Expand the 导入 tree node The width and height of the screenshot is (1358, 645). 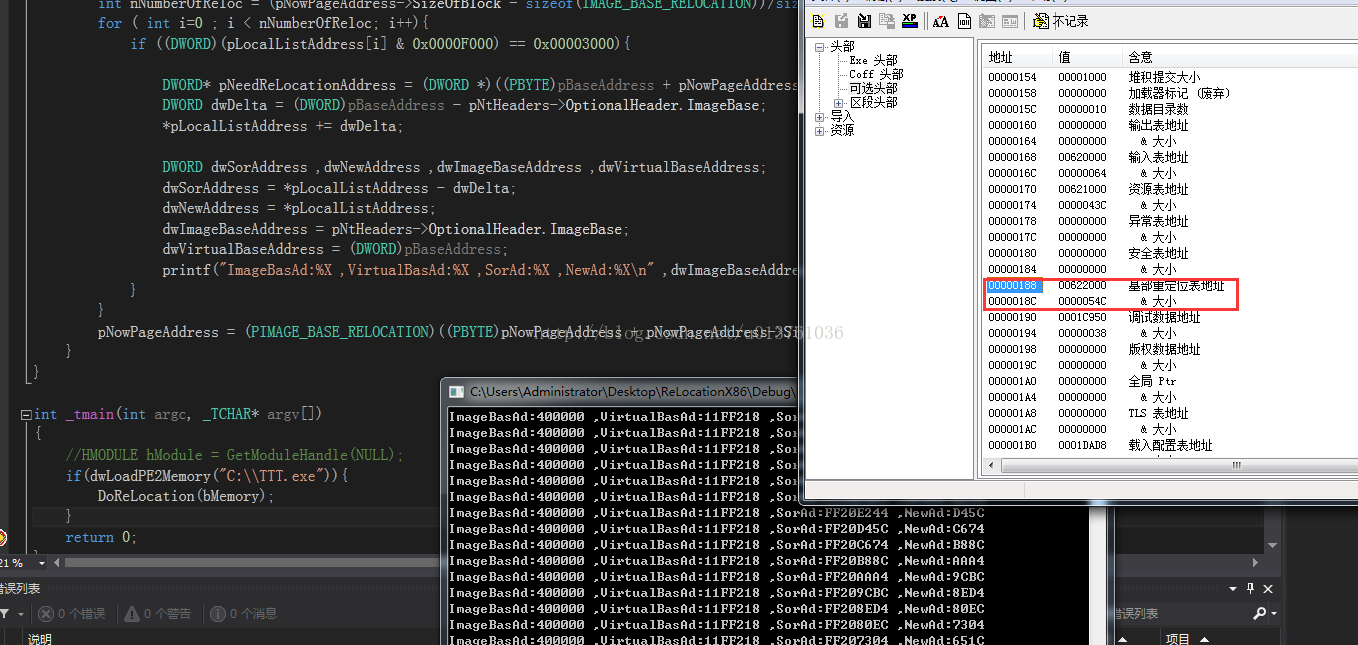(x=821, y=116)
